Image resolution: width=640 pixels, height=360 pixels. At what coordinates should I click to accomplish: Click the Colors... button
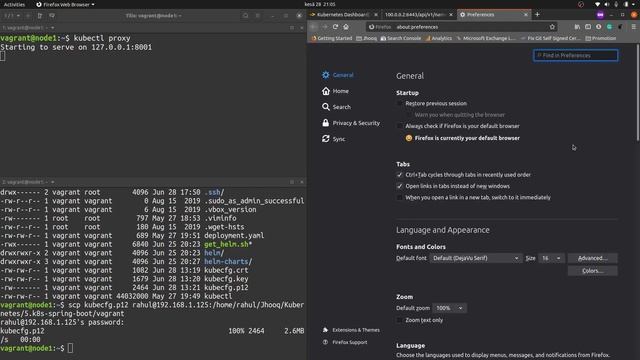tap(592, 271)
